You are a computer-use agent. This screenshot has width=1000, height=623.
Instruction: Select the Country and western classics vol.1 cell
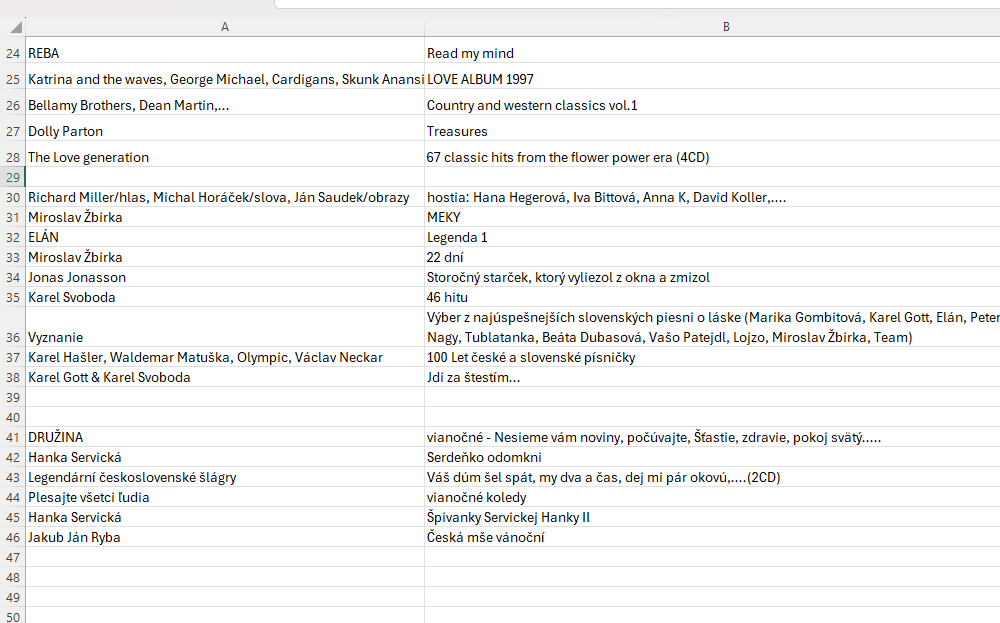[x=712, y=105]
